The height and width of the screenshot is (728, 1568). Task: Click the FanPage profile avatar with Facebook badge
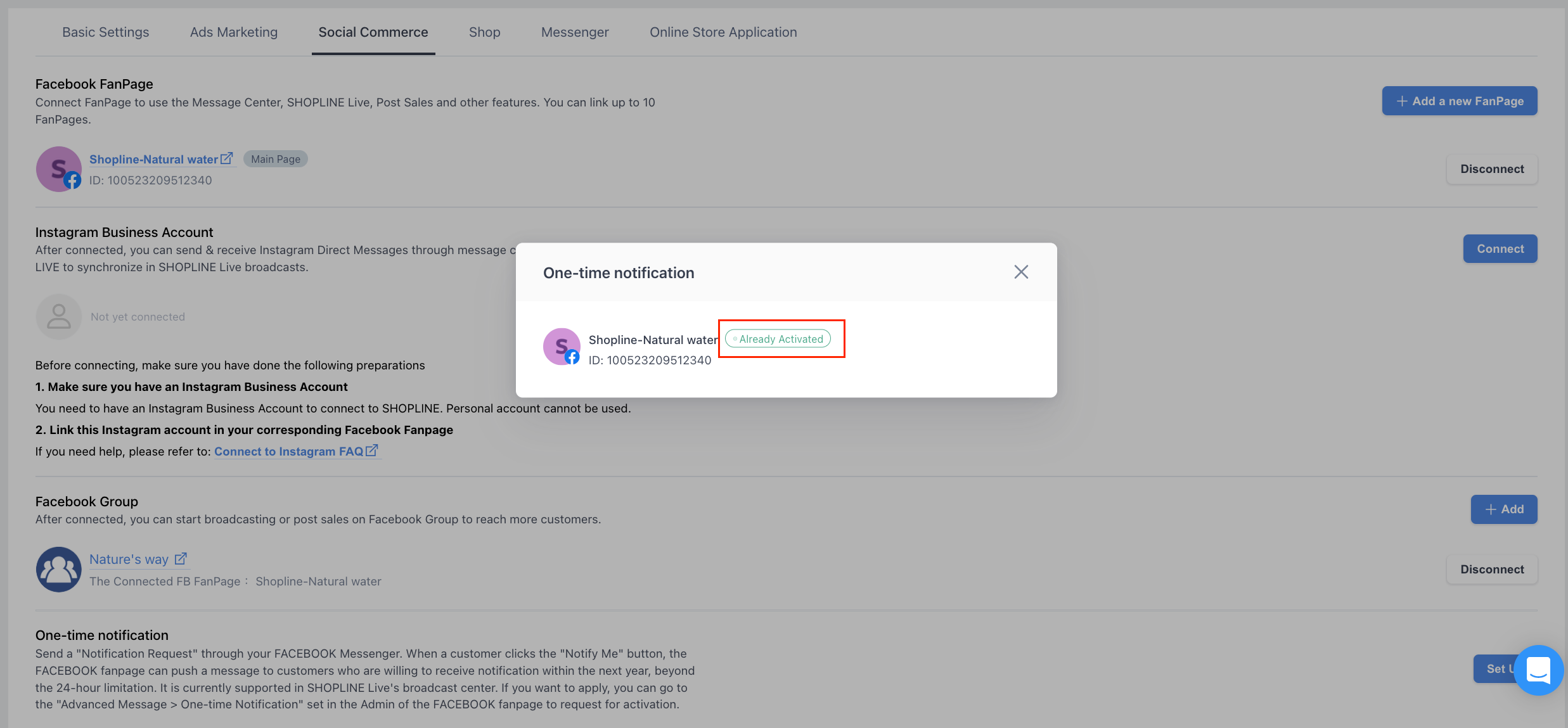click(x=58, y=169)
